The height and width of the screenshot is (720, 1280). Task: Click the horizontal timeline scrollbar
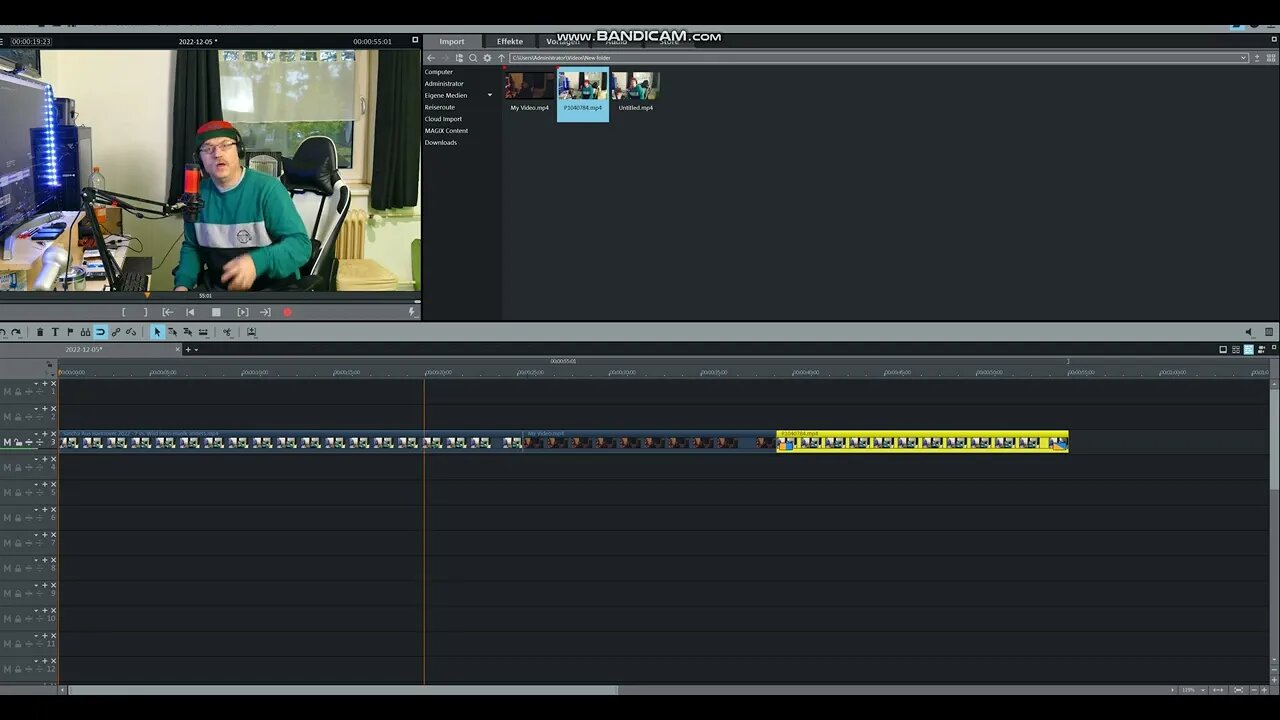pyautogui.click(x=342, y=690)
